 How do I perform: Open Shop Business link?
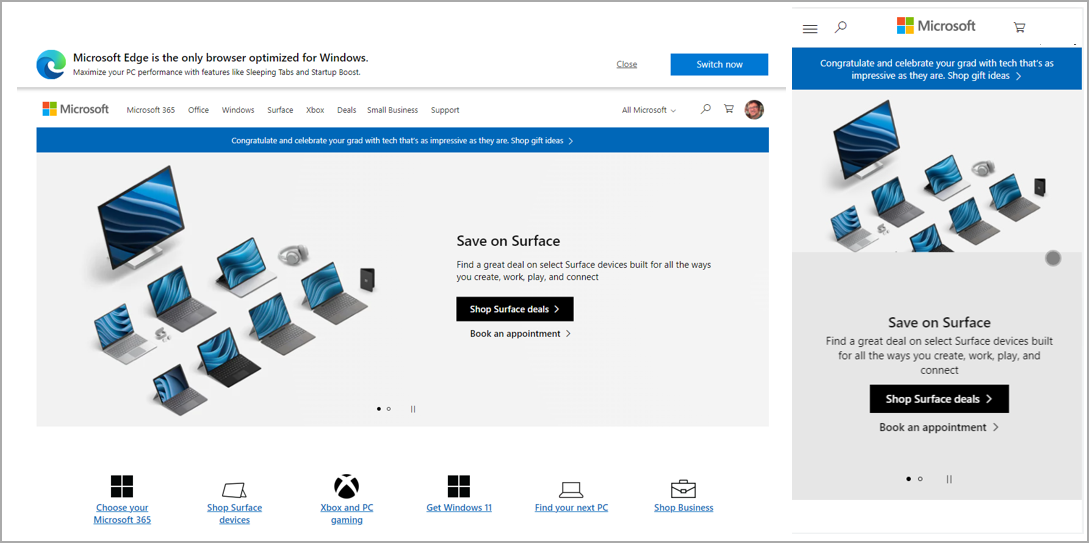pyautogui.click(x=683, y=508)
